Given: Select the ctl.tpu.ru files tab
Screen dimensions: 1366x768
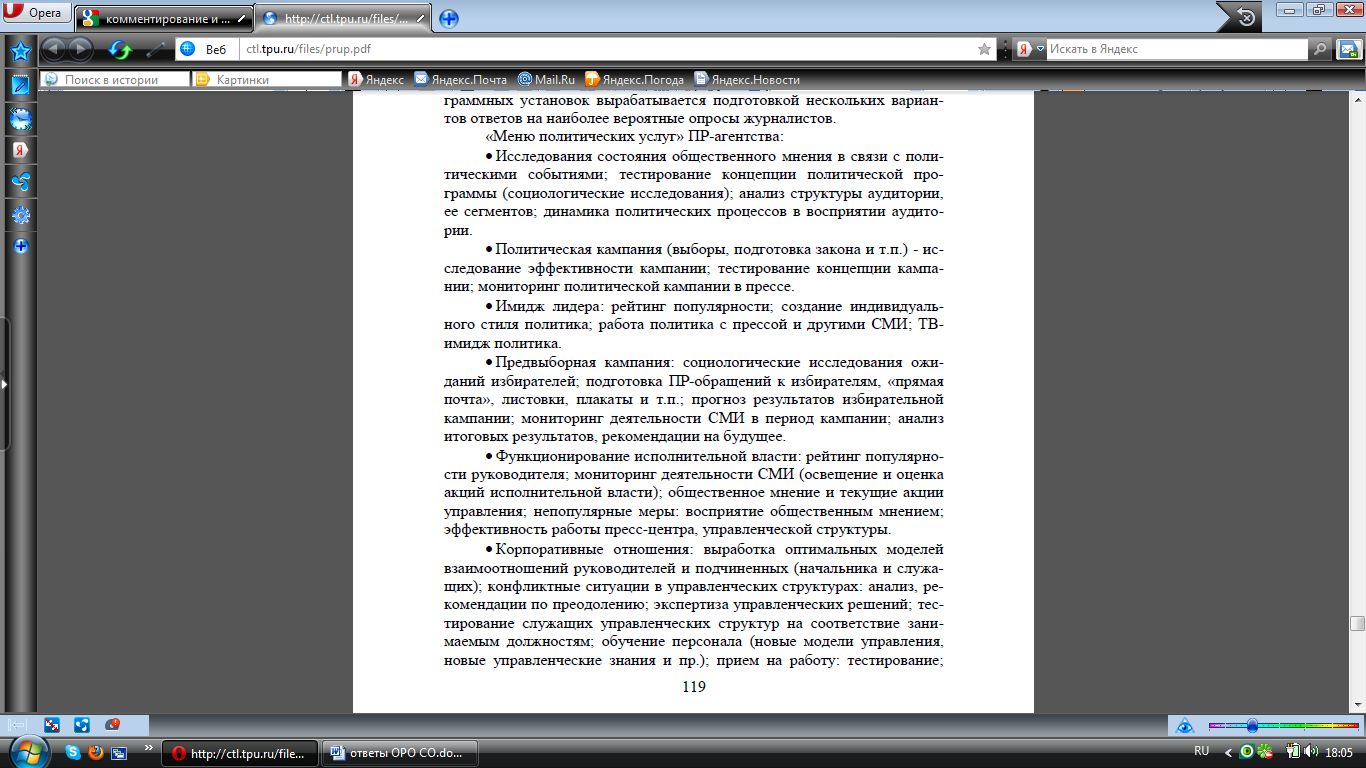Looking at the screenshot, I should coord(342,18).
